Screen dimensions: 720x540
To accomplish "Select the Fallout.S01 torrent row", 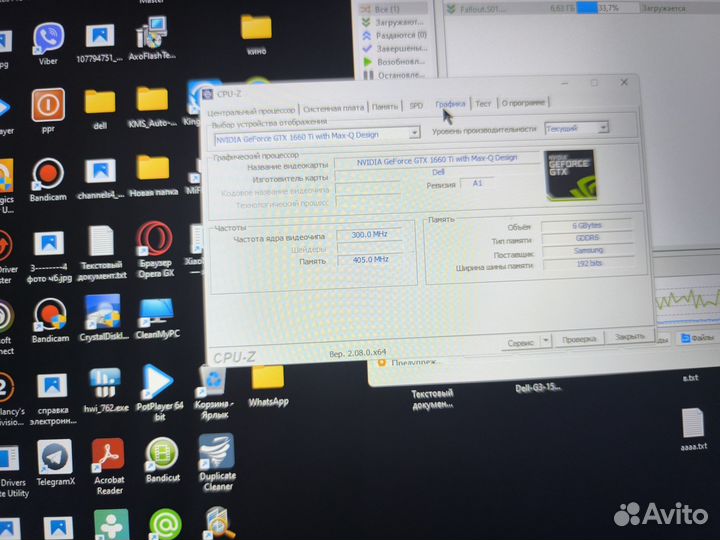I will [581, 8].
